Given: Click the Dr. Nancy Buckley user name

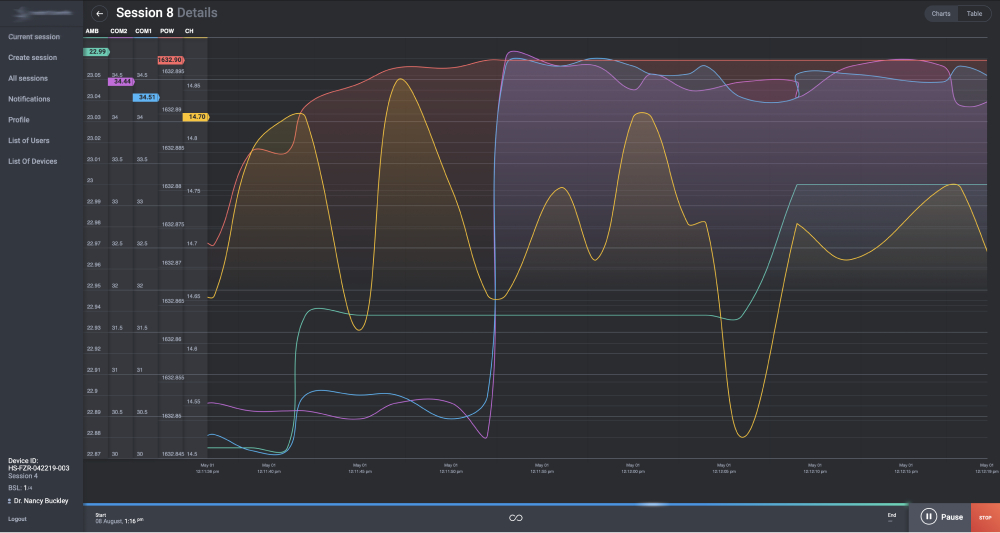Looking at the screenshot, I should pyautogui.click(x=41, y=501).
